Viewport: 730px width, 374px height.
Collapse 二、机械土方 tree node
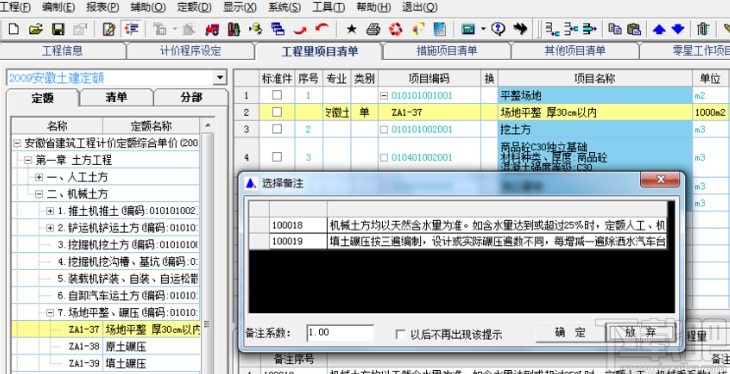(x=39, y=194)
